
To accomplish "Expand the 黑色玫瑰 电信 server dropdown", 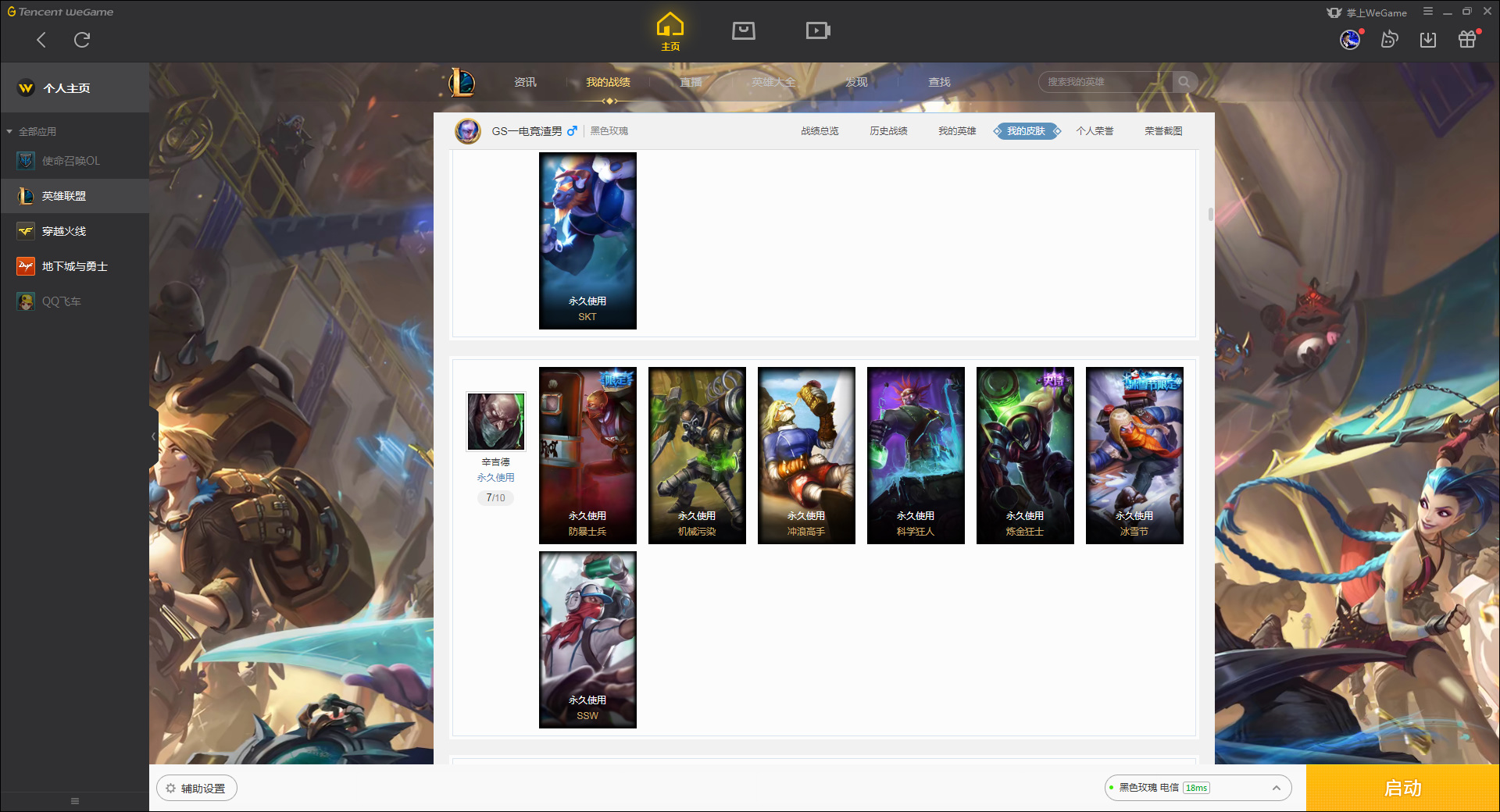I will point(1198,788).
